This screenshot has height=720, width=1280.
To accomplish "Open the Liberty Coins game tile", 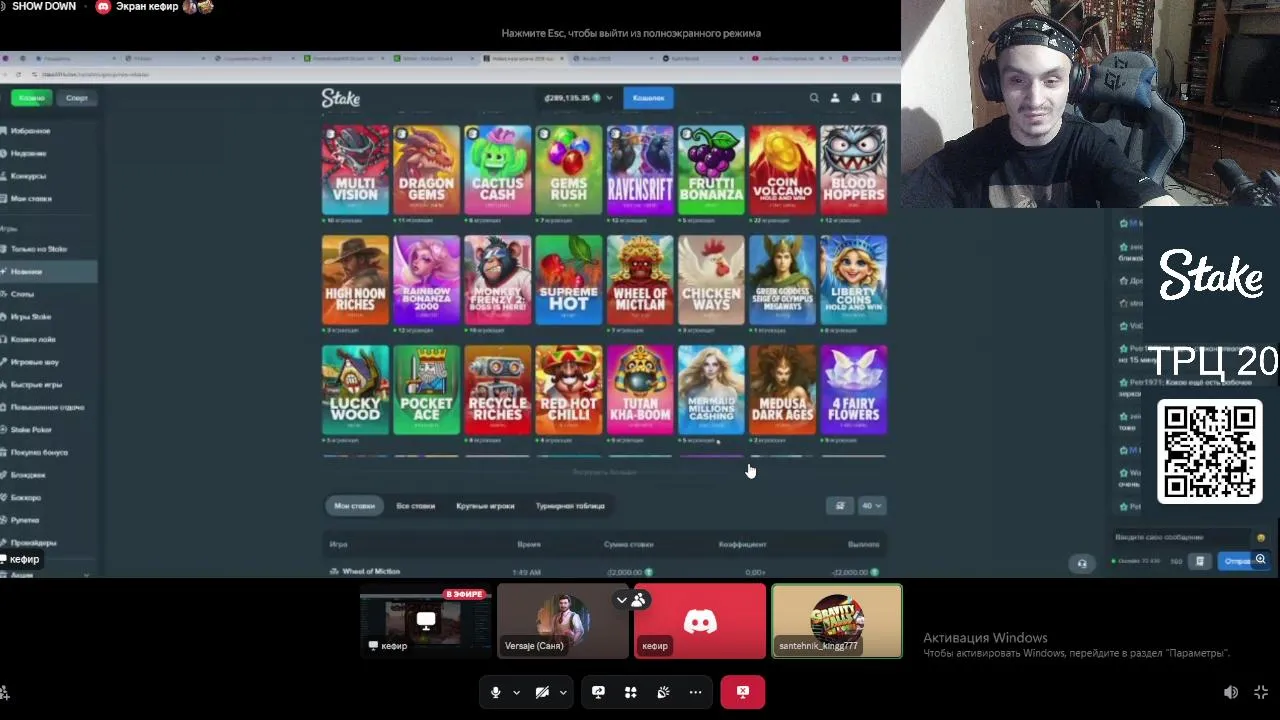I will (854, 280).
